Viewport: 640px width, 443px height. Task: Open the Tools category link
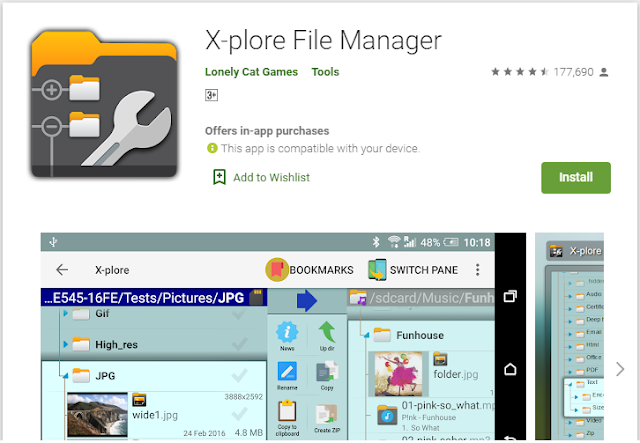tap(325, 72)
